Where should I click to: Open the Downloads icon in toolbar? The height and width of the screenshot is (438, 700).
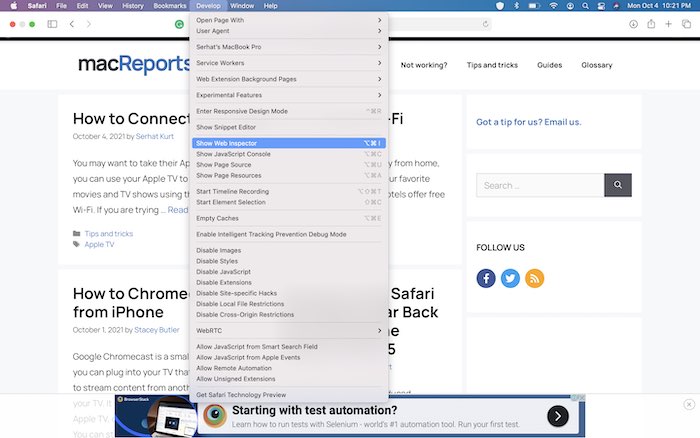pyautogui.click(x=633, y=24)
